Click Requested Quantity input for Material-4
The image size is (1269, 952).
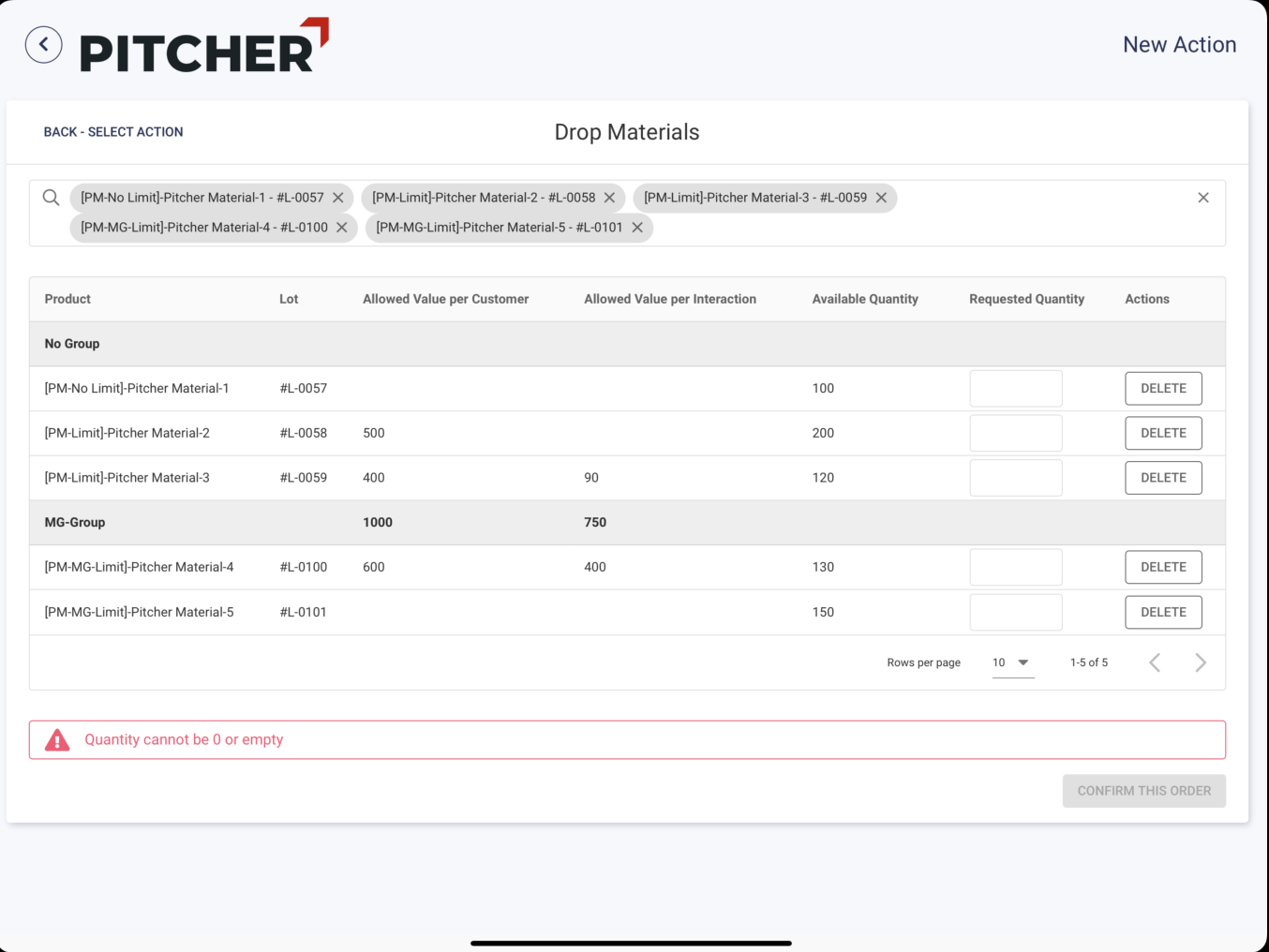click(x=1016, y=568)
